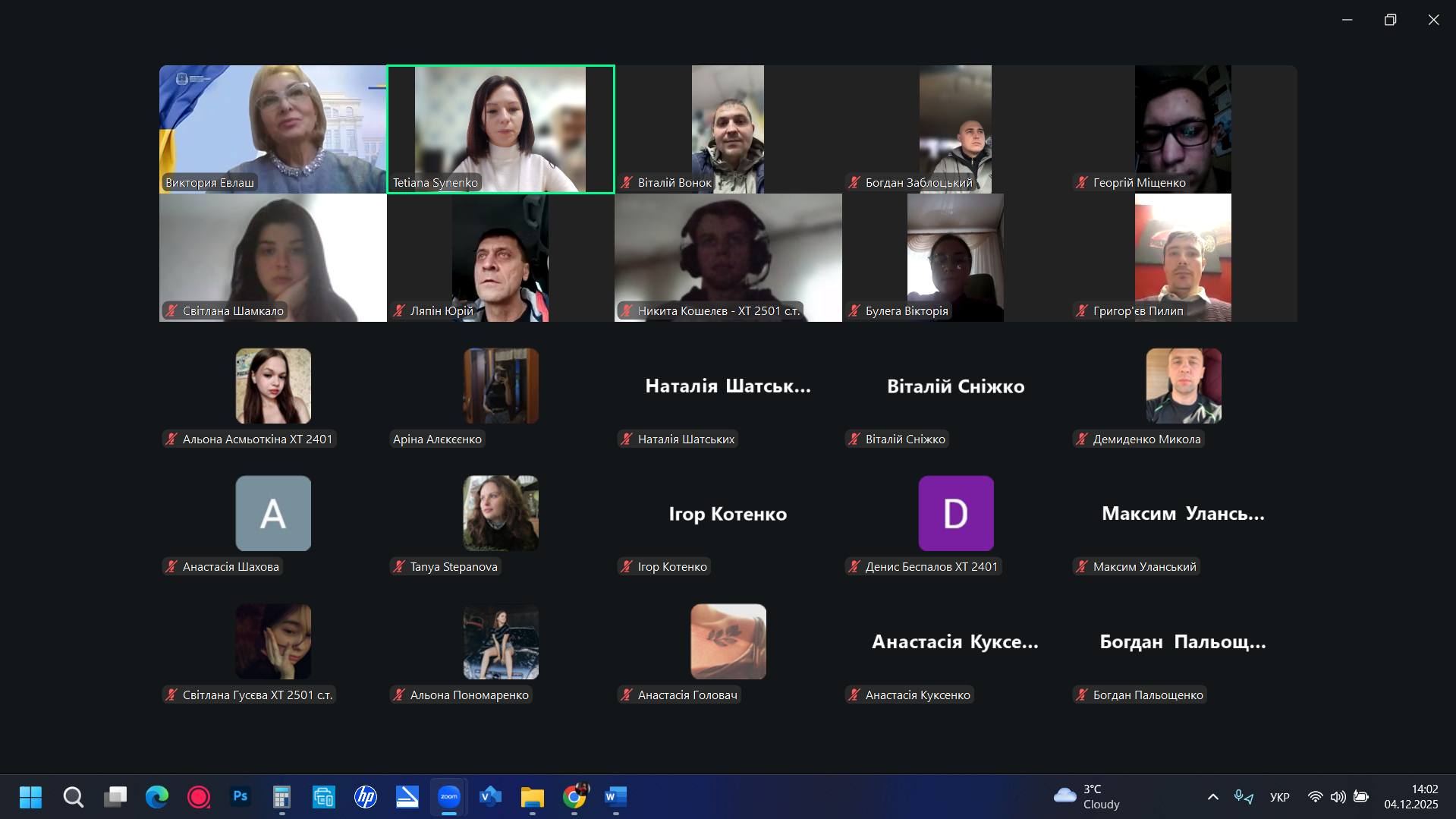Screen dimensions: 1456x819
Task: Click muted mic icon beside Ігор Котенко
Action: 627,567
